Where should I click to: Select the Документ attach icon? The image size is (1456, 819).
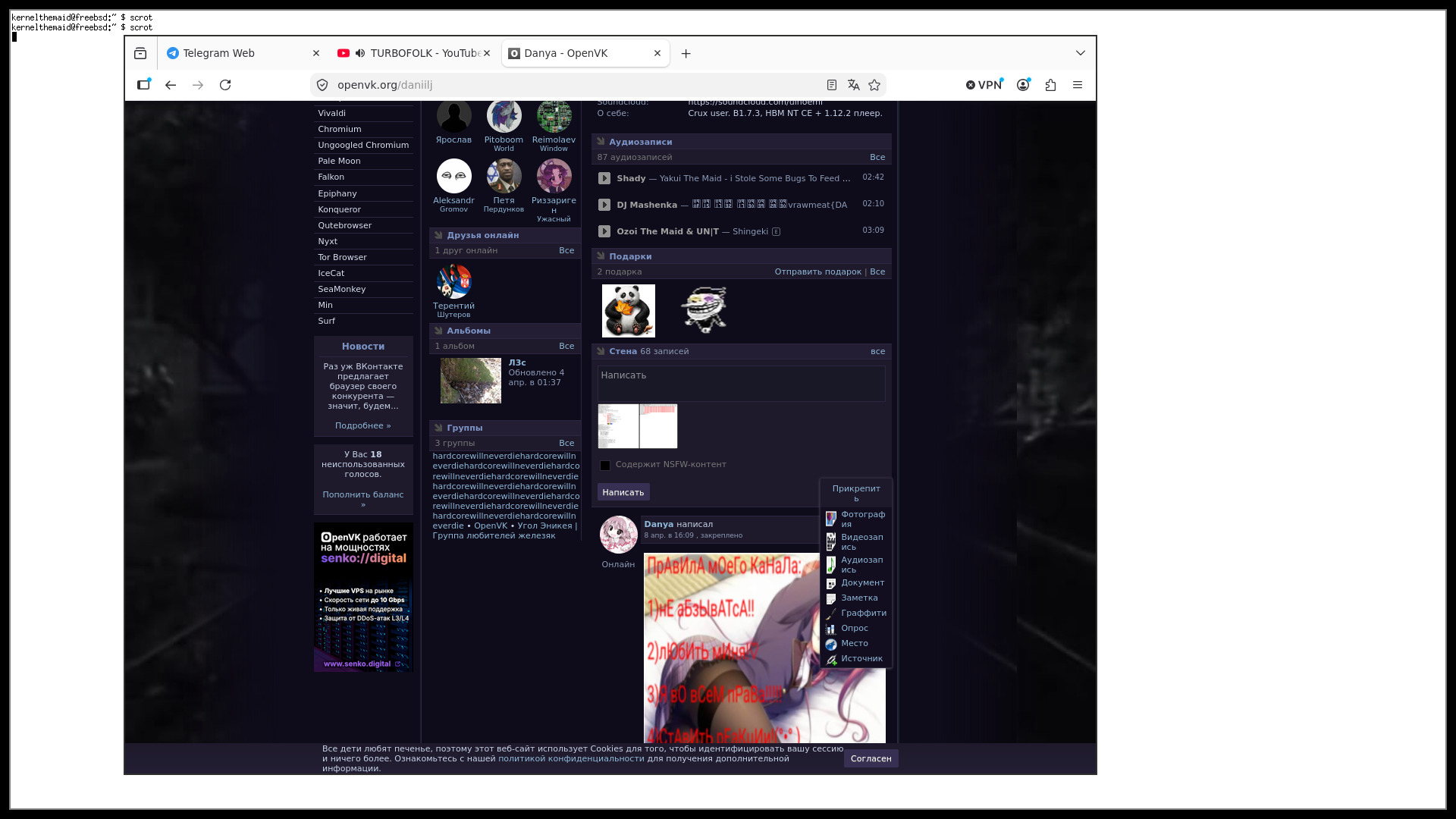831,583
